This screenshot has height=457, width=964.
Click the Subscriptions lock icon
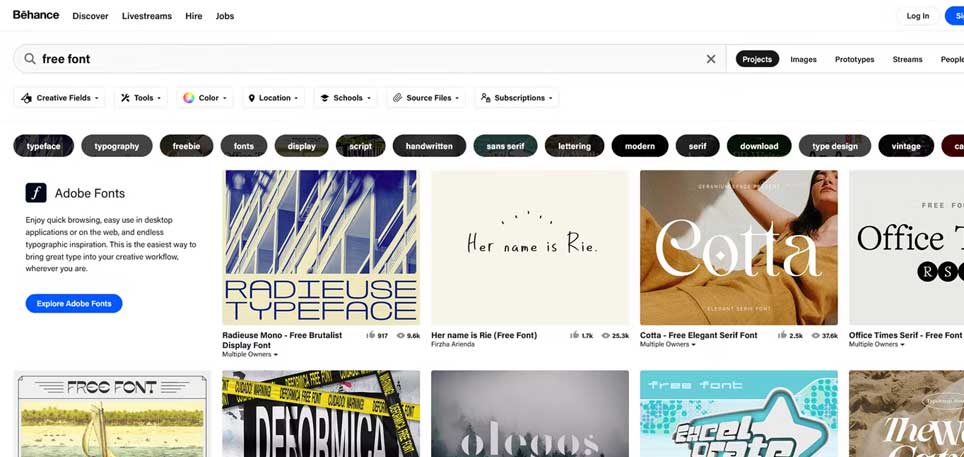(x=486, y=98)
